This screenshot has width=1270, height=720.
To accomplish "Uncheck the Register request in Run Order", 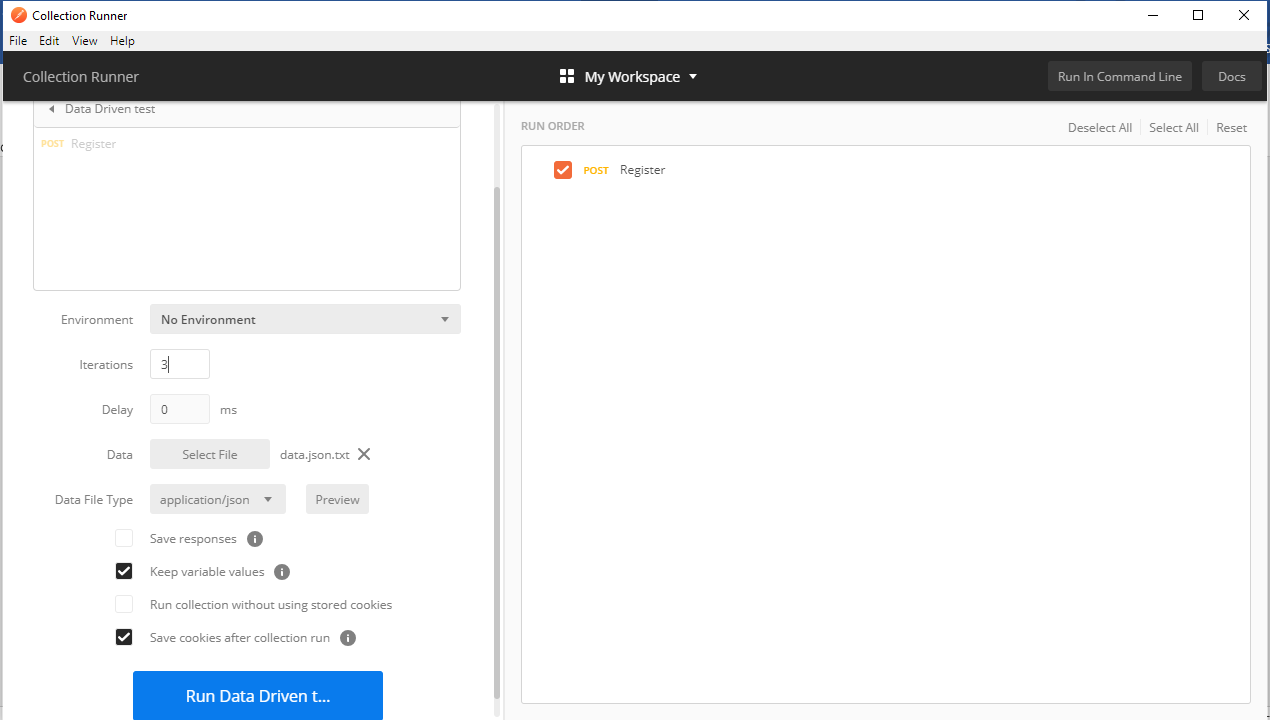I will (563, 169).
